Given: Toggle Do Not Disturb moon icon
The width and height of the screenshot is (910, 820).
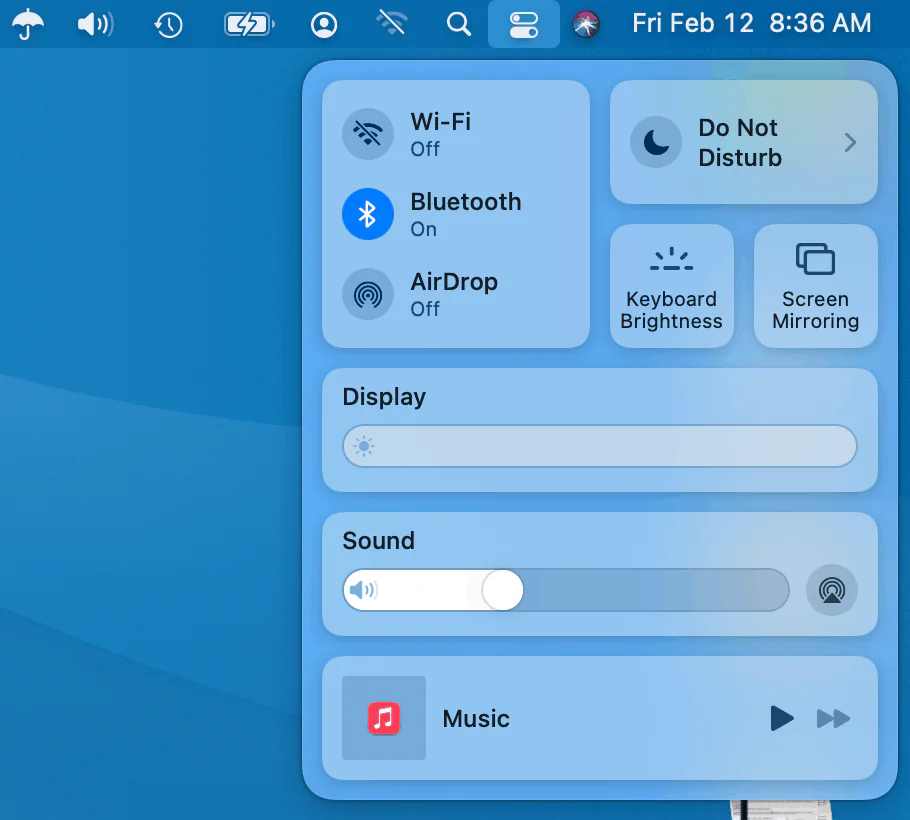Looking at the screenshot, I should pos(656,142).
